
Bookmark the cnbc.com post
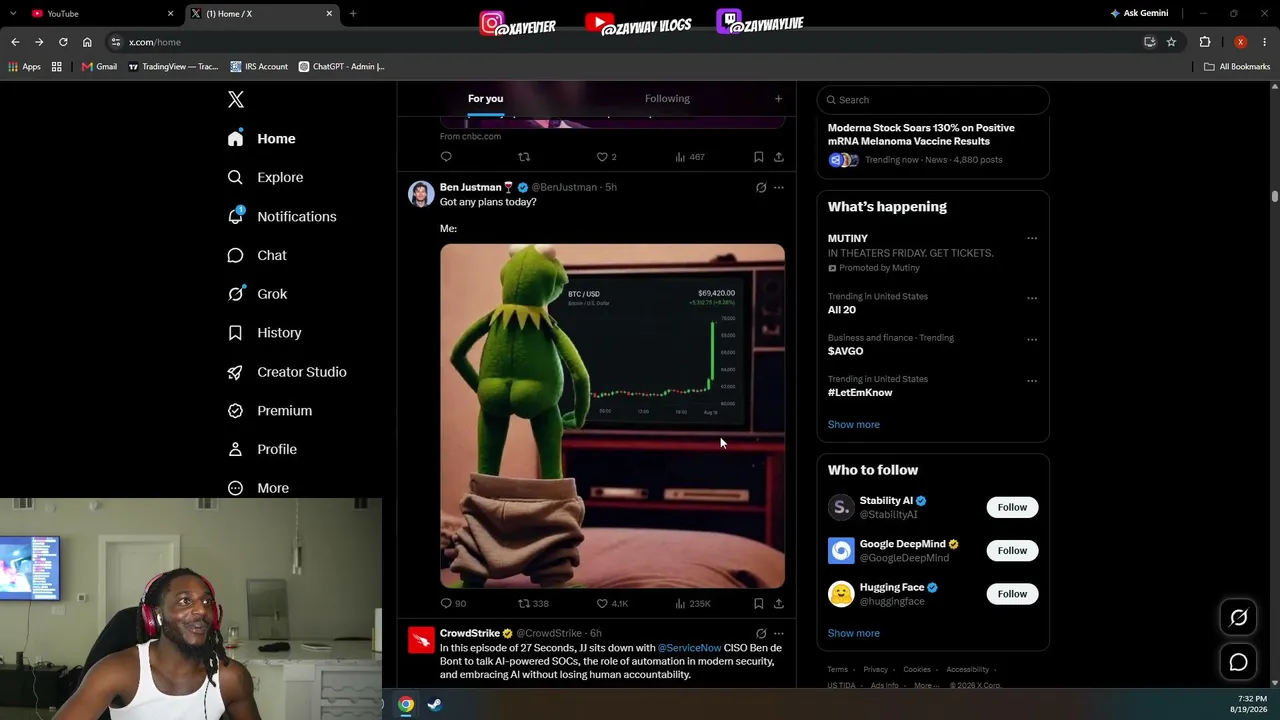[x=759, y=157]
